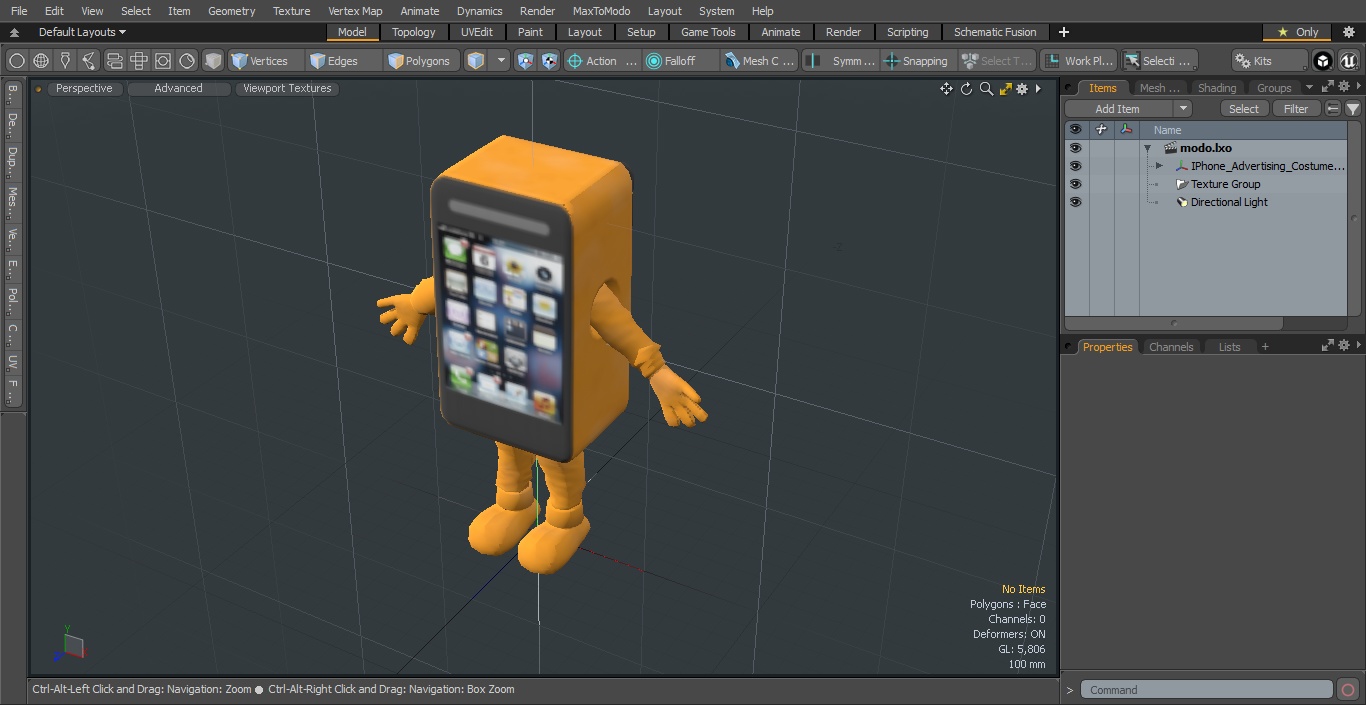Click the layout gear icon at top right
Image resolution: width=1366 pixels, height=705 pixels.
click(1348, 32)
